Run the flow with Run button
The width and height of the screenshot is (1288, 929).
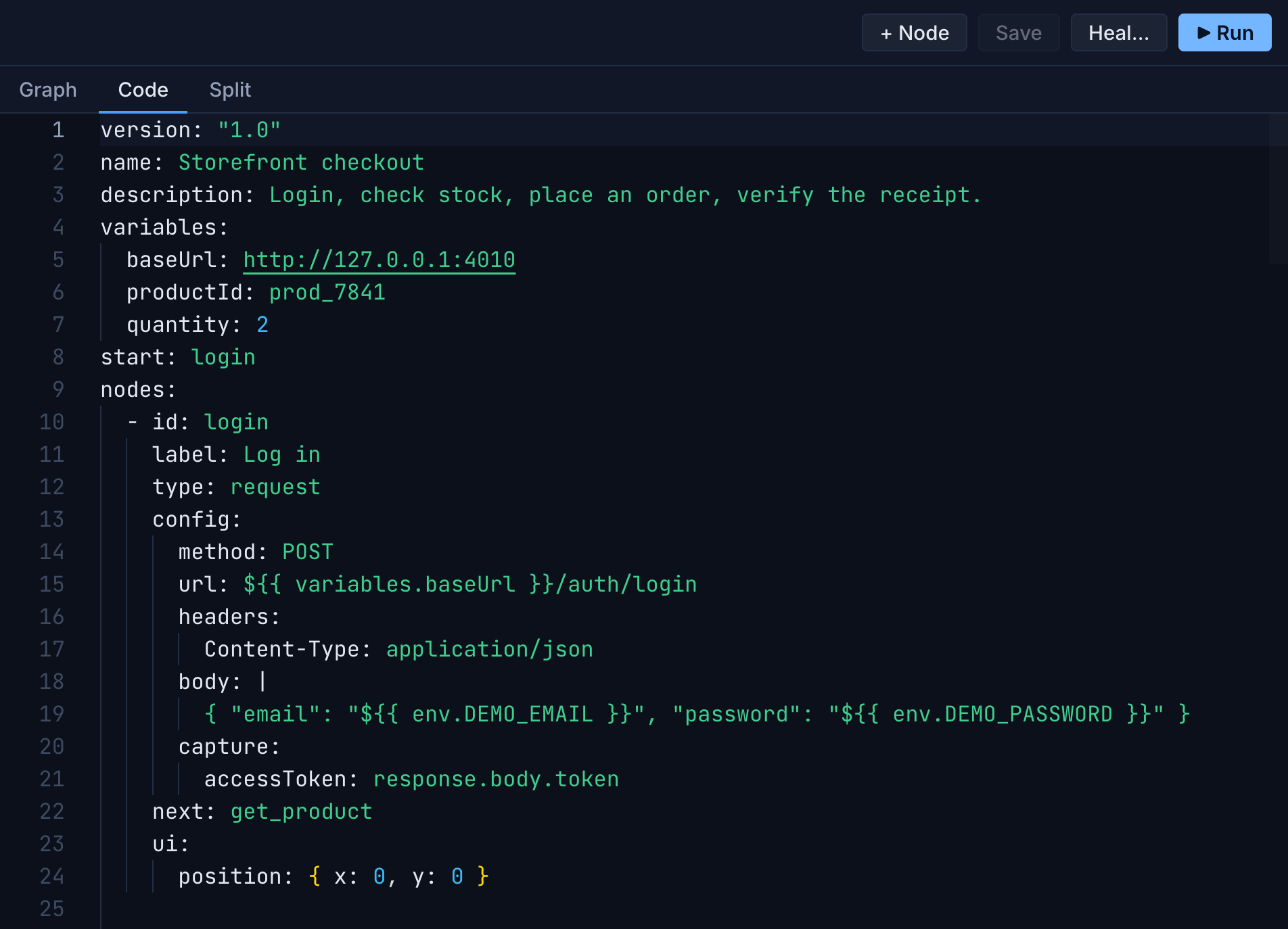[1224, 32]
